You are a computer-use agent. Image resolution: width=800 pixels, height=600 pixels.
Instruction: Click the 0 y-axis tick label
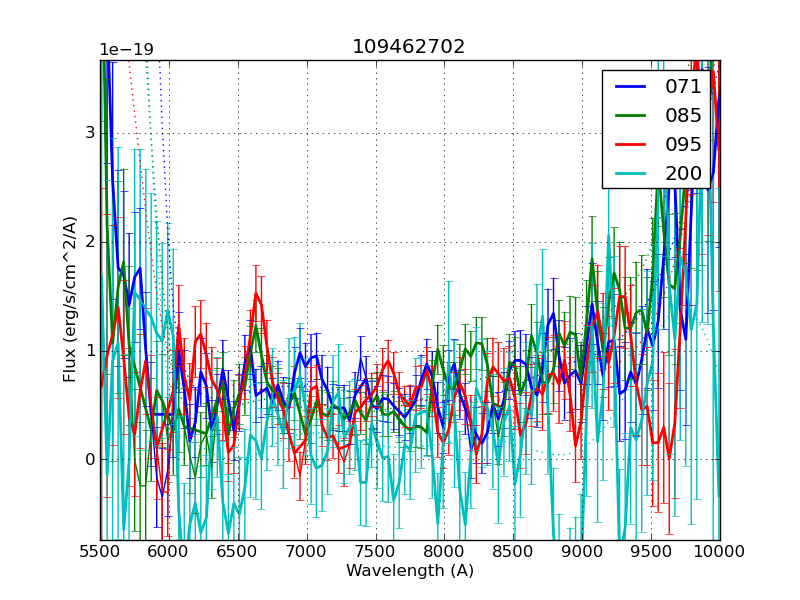click(89, 460)
